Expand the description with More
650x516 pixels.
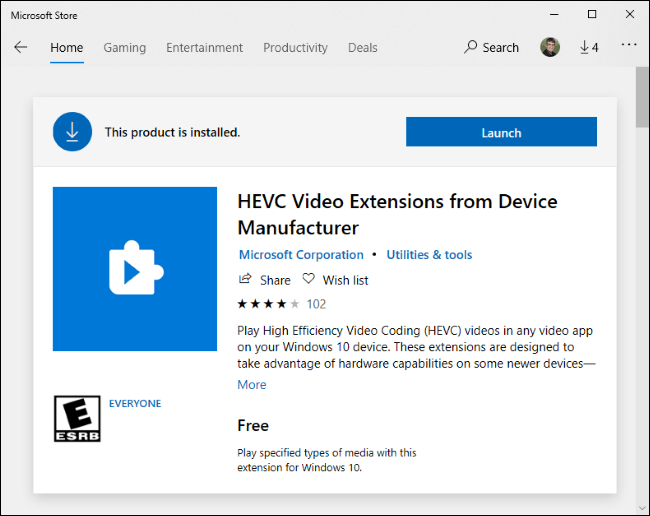(252, 384)
